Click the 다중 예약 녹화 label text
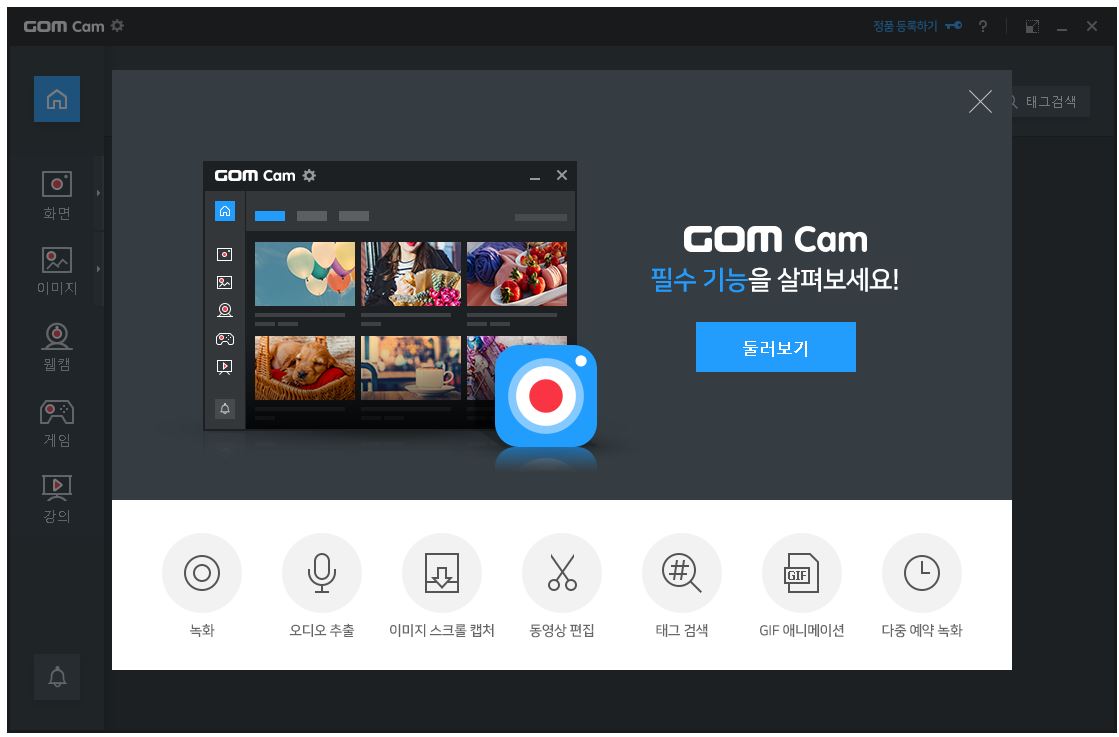The height and width of the screenshot is (737, 1119). (921, 630)
